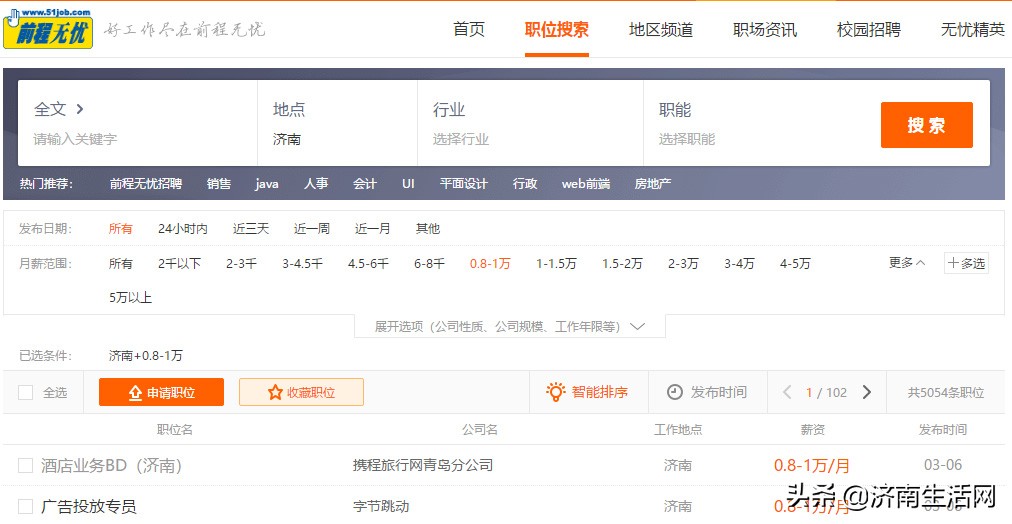This screenshot has height=524, width=1012.
Task: Filter publish date by 其他
Action: [428, 228]
